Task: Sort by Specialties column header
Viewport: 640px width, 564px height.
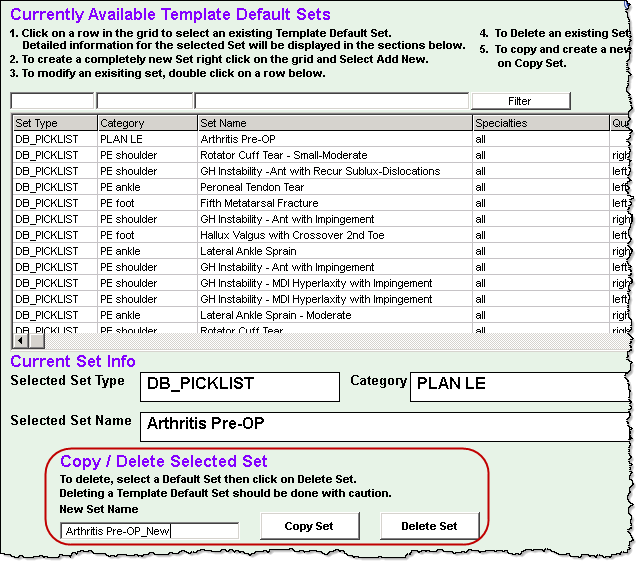Action: point(541,123)
